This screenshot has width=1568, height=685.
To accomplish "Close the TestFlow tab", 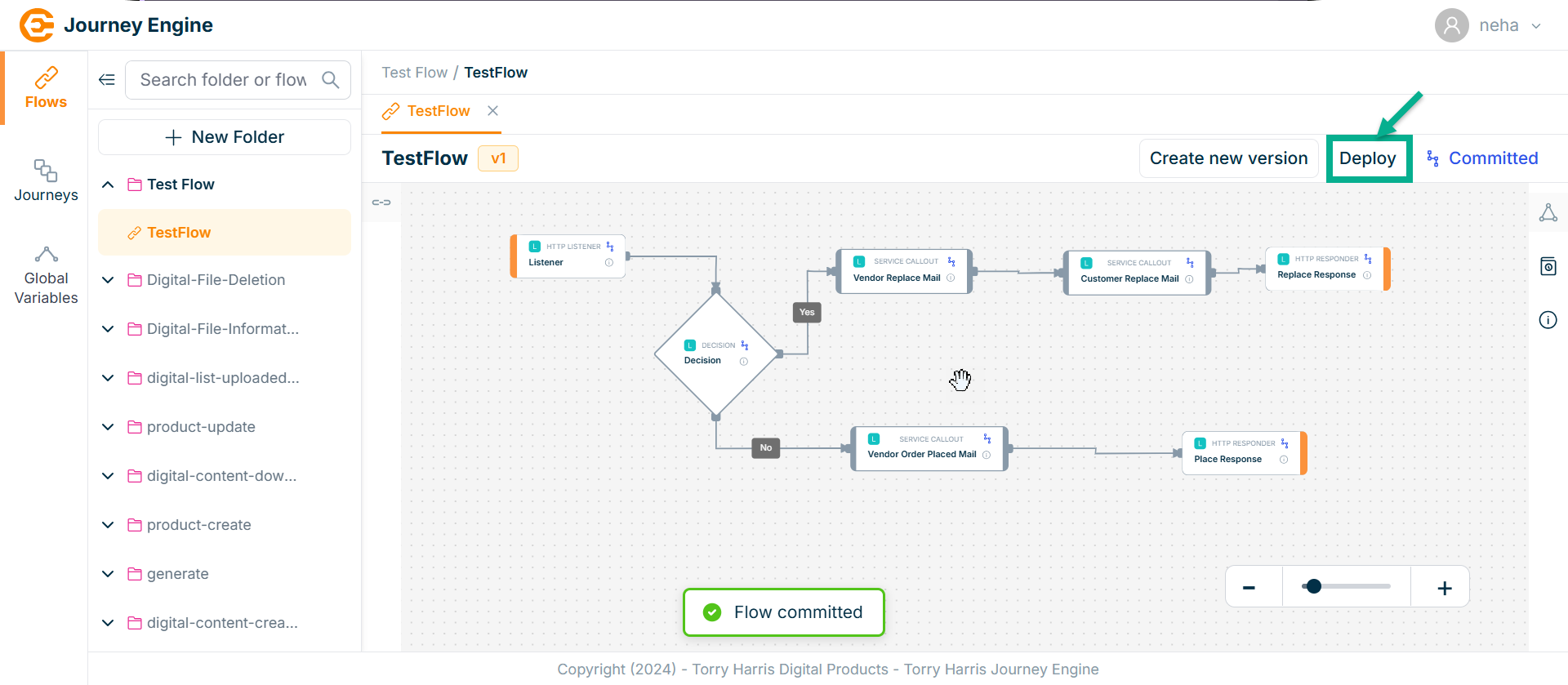I will [x=492, y=111].
